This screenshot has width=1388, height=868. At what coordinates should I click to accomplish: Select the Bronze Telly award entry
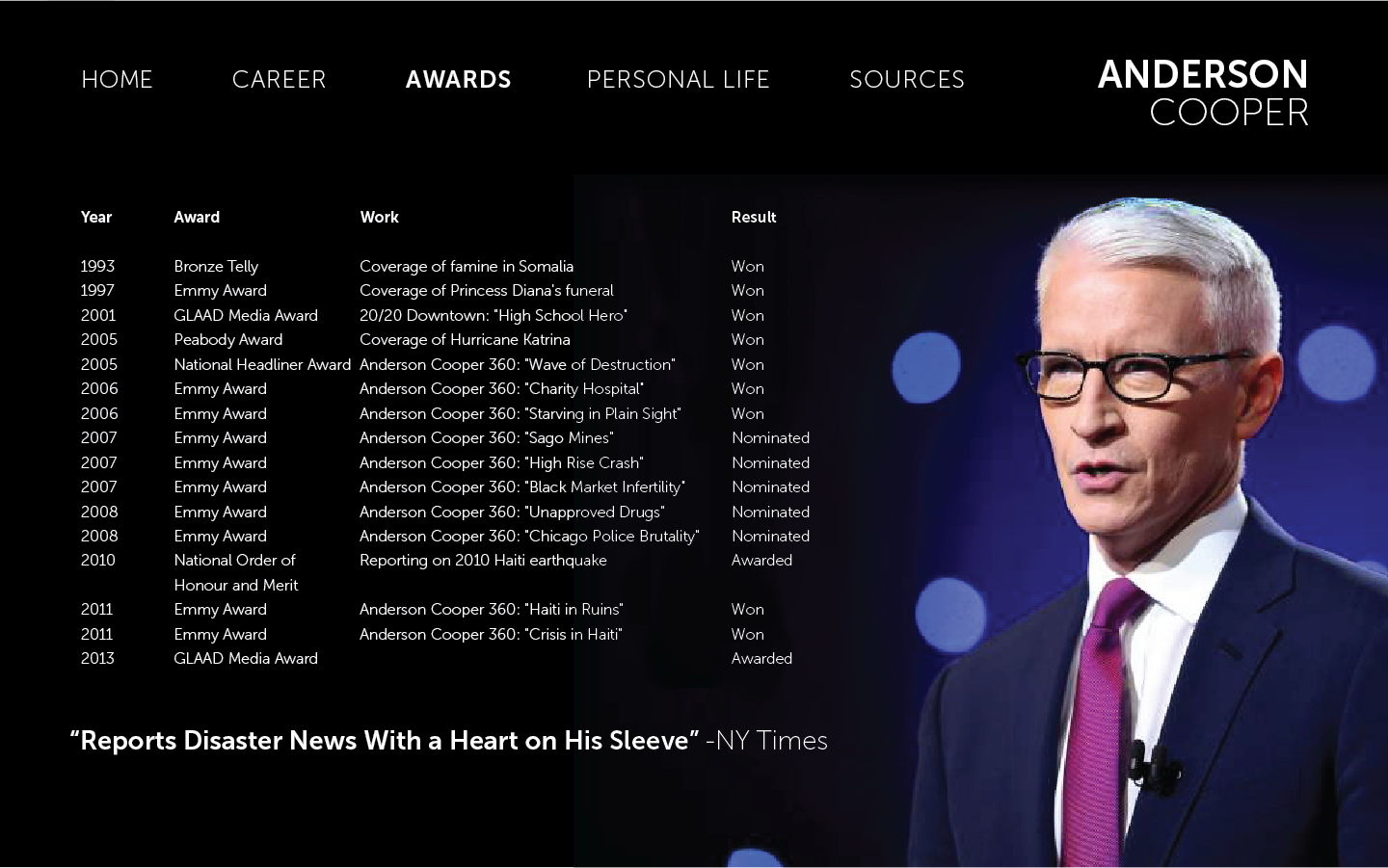tap(216, 266)
